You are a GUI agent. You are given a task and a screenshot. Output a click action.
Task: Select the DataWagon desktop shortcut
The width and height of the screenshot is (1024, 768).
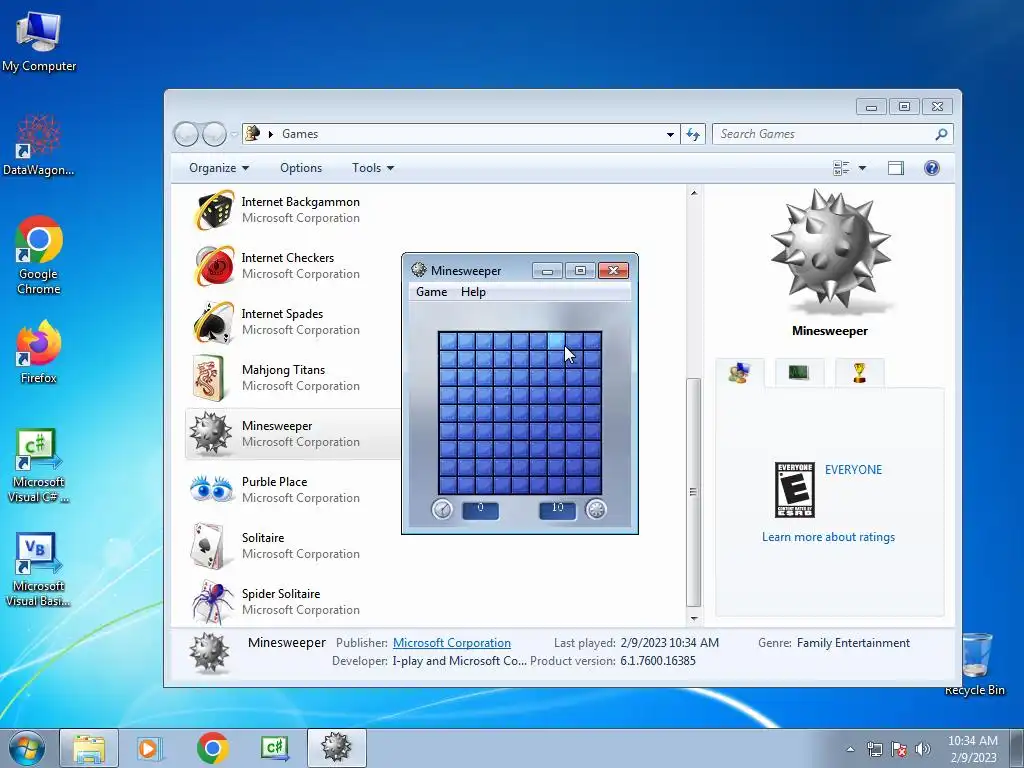(x=39, y=146)
